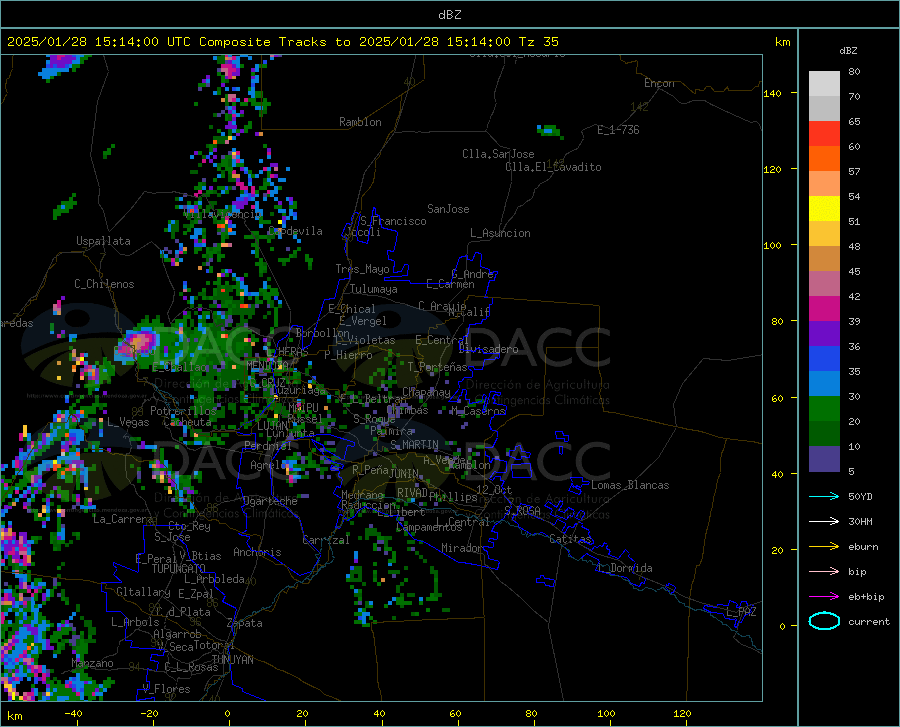The image size is (900, 727).
Task: Select the 42 dBZ pink swatch
Action: point(824,283)
